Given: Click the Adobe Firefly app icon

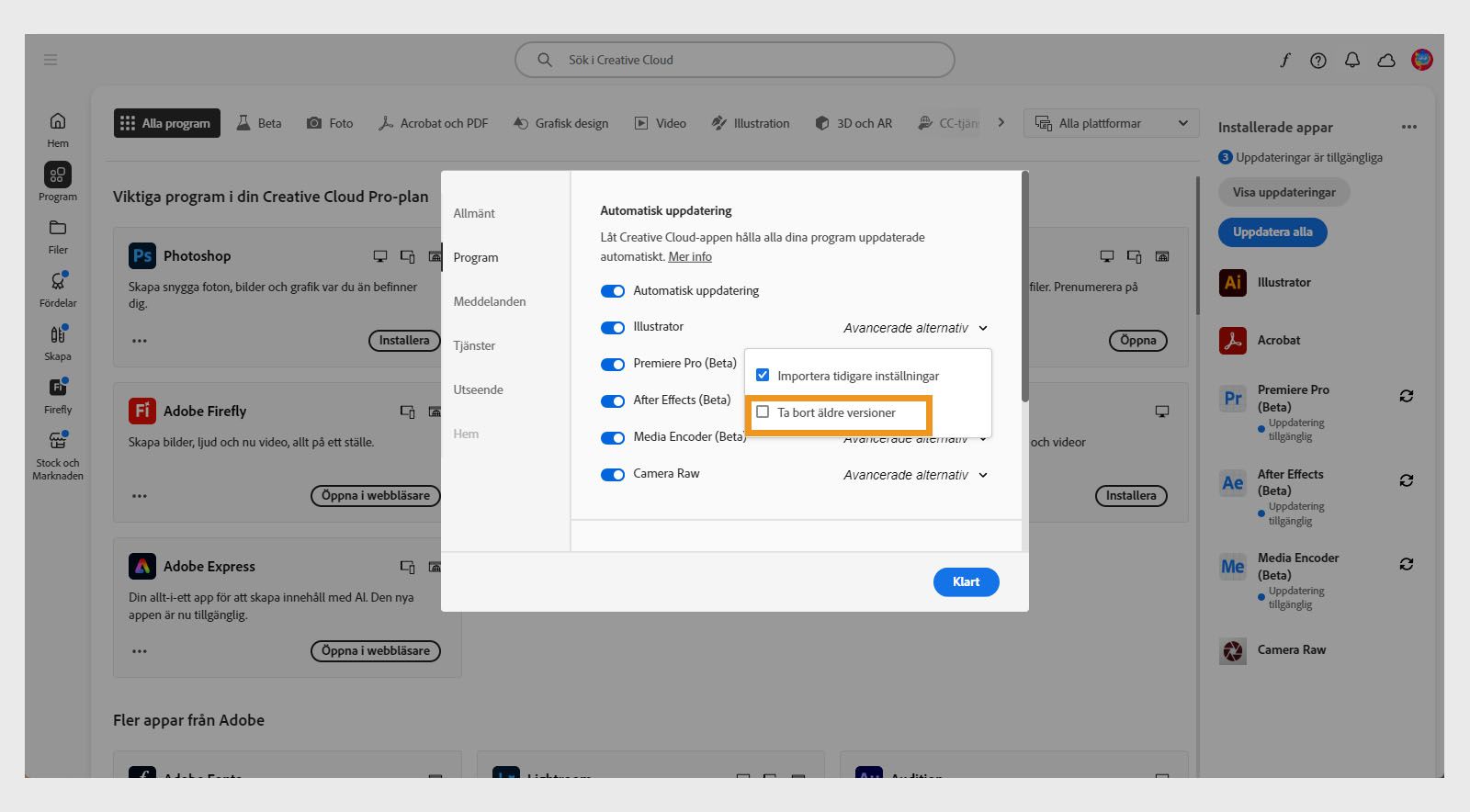Looking at the screenshot, I should point(142,411).
